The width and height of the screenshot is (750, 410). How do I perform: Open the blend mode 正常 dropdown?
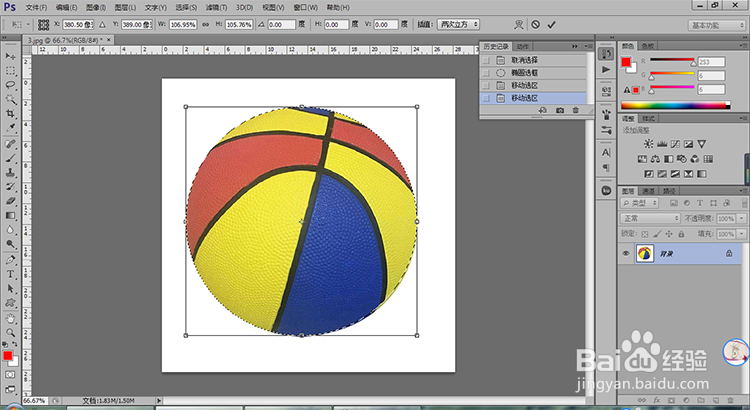pos(650,218)
